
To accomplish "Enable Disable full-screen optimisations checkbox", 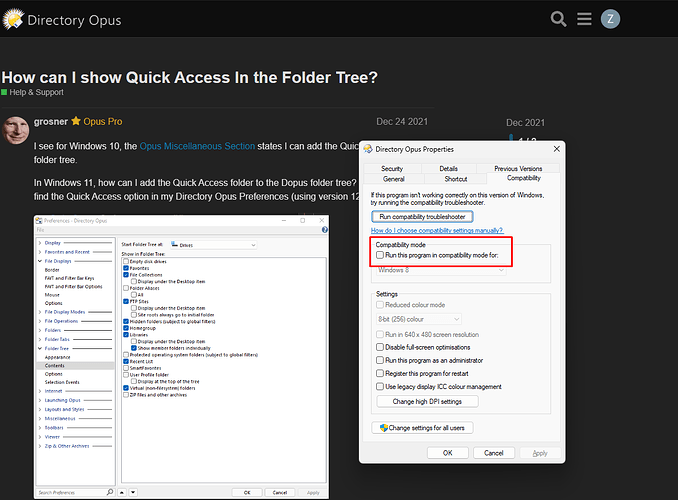I will pos(380,347).
